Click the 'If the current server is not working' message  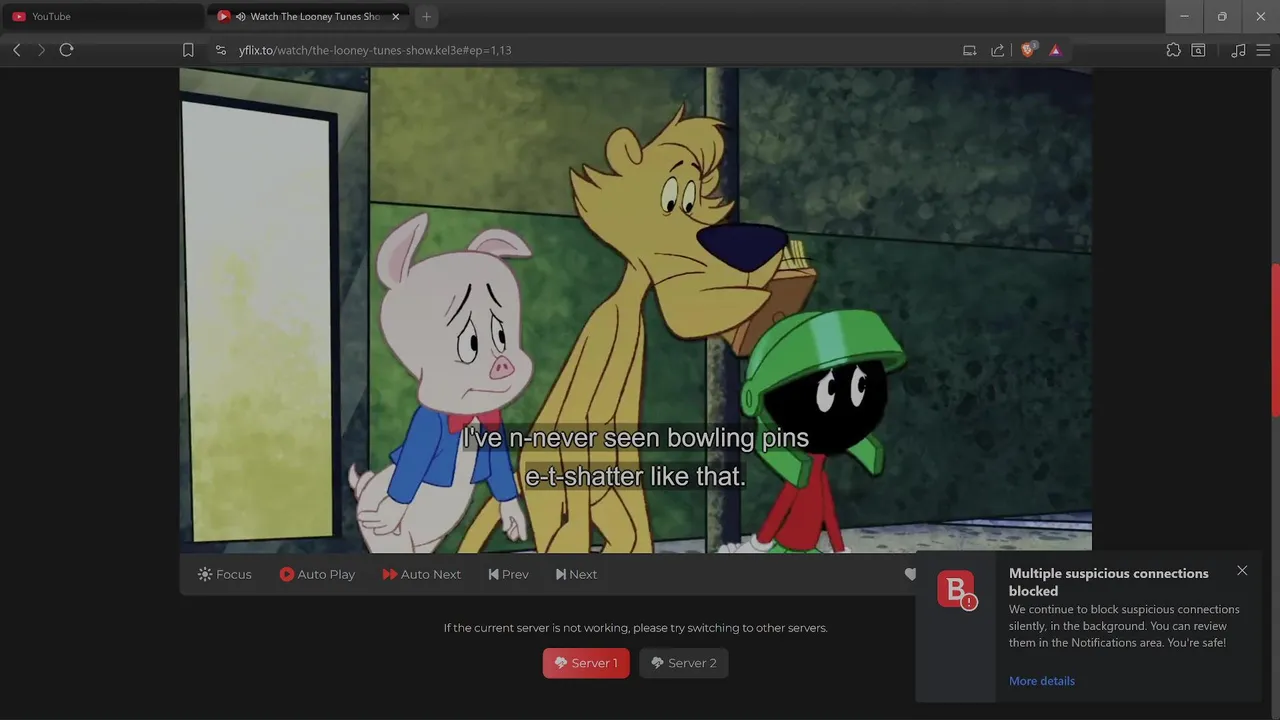[x=636, y=628]
